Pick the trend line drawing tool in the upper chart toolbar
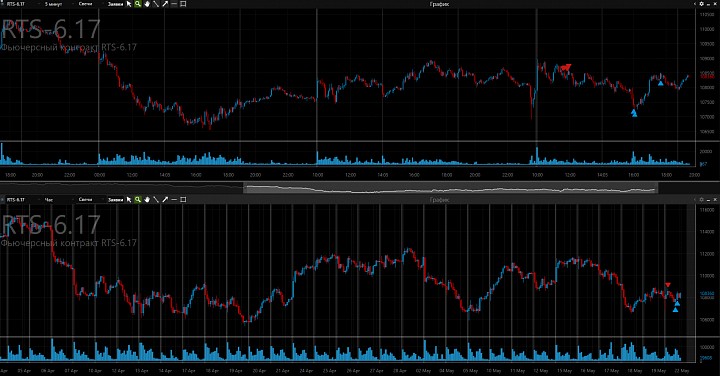This screenshot has height=376, width=720. point(156,4)
